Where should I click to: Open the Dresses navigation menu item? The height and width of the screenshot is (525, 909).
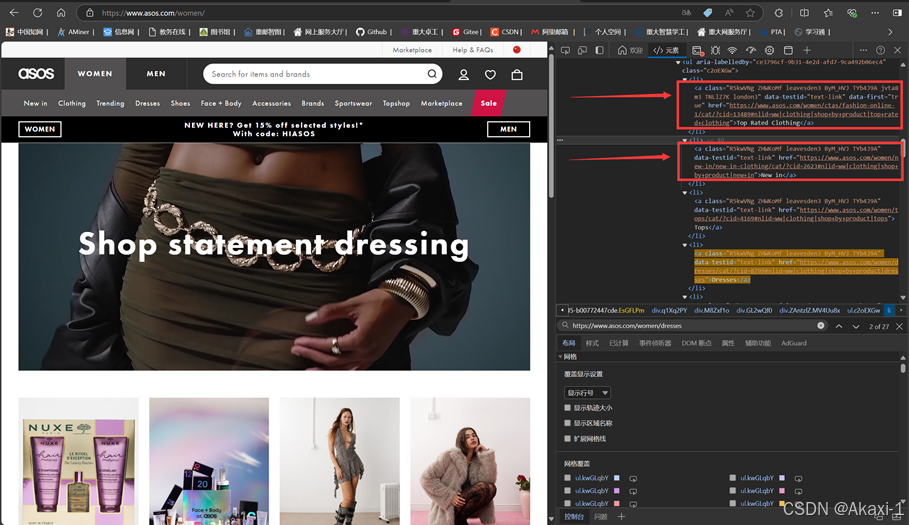pyautogui.click(x=147, y=103)
